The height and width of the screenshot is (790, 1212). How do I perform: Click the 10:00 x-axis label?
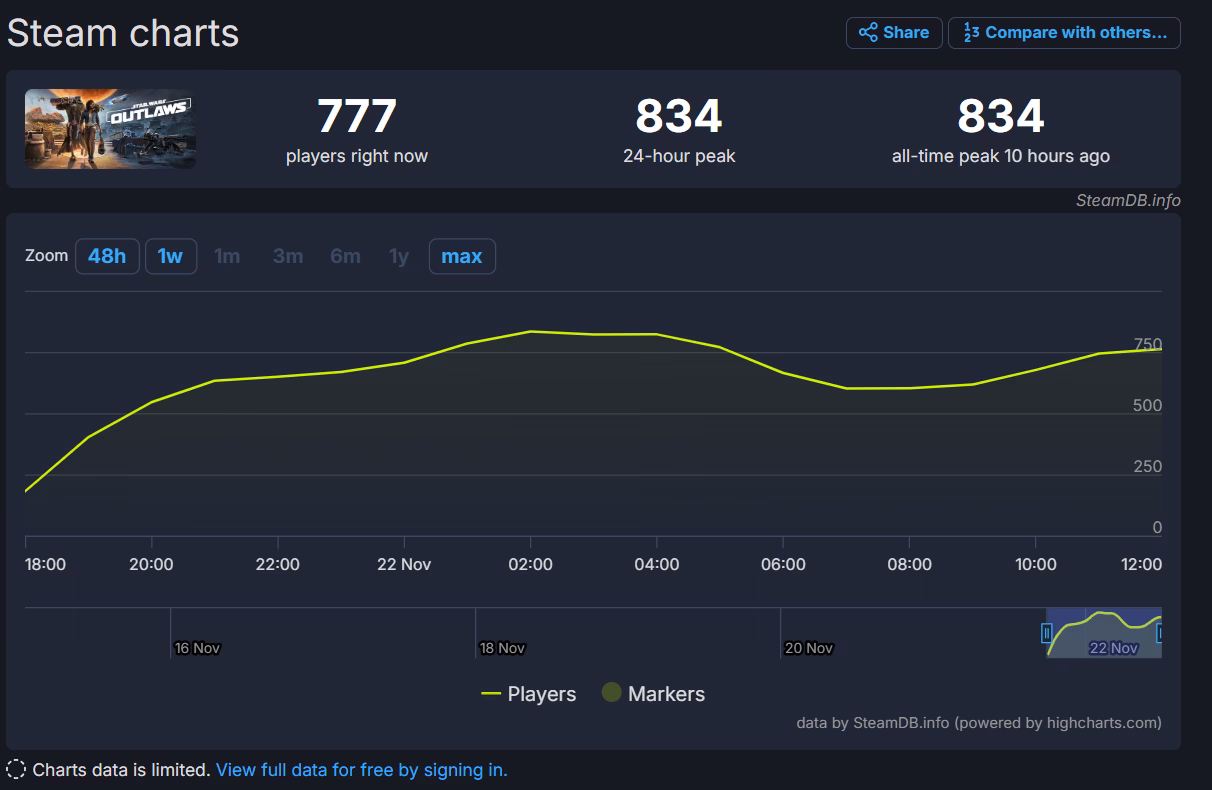coord(1036,564)
